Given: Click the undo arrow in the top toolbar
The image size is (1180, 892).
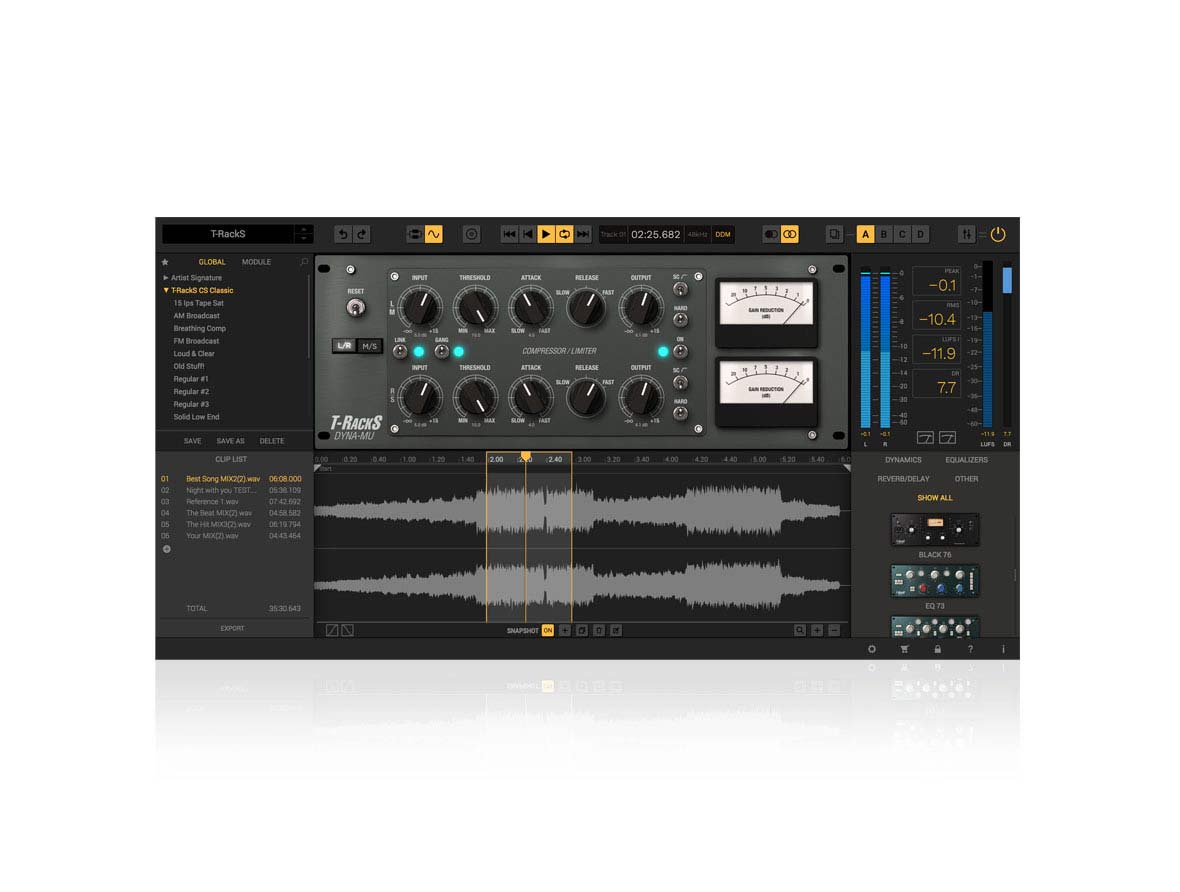Looking at the screenshot, I should 343,234.
